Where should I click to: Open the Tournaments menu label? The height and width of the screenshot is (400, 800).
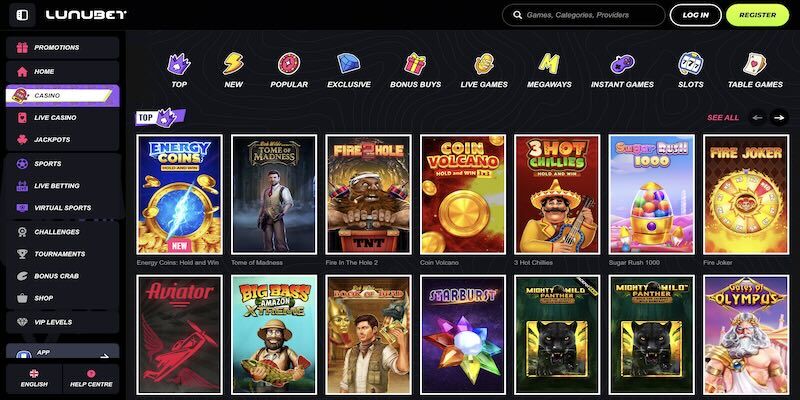[x=60, y=254]
